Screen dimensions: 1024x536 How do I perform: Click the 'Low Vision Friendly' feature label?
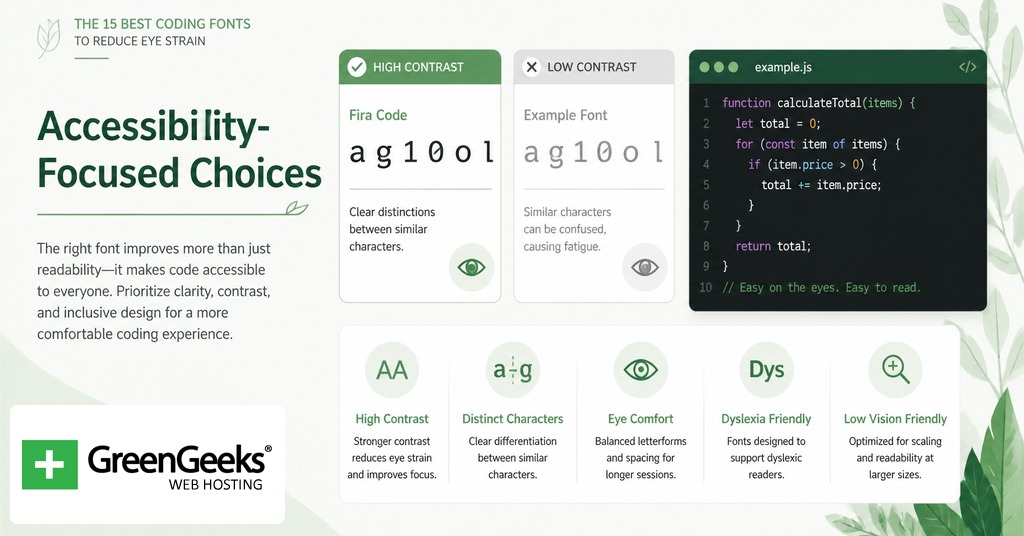pyautogui.click(x=895, y=419)
